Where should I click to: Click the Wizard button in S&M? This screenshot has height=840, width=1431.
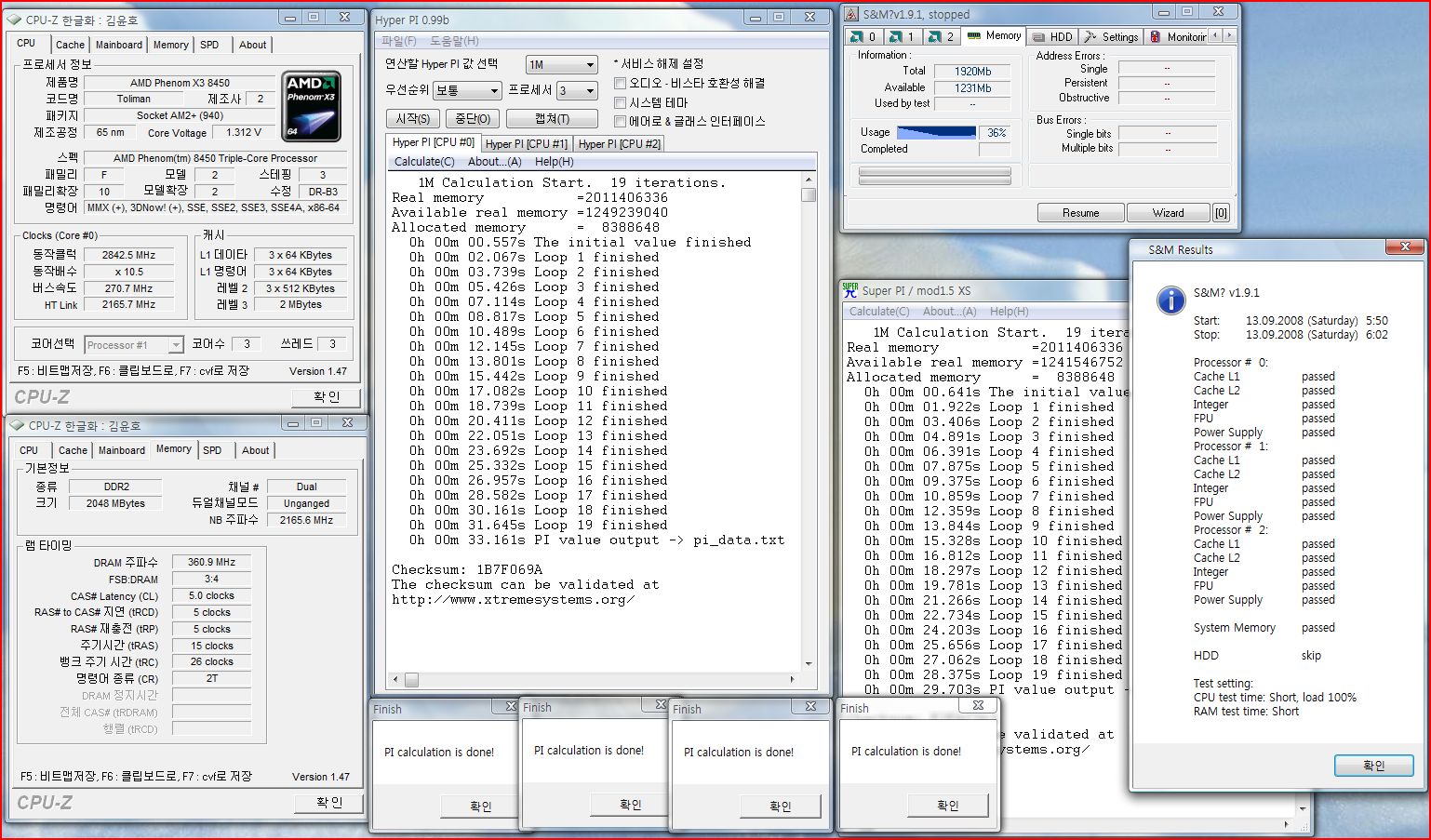coord(1168,213)
